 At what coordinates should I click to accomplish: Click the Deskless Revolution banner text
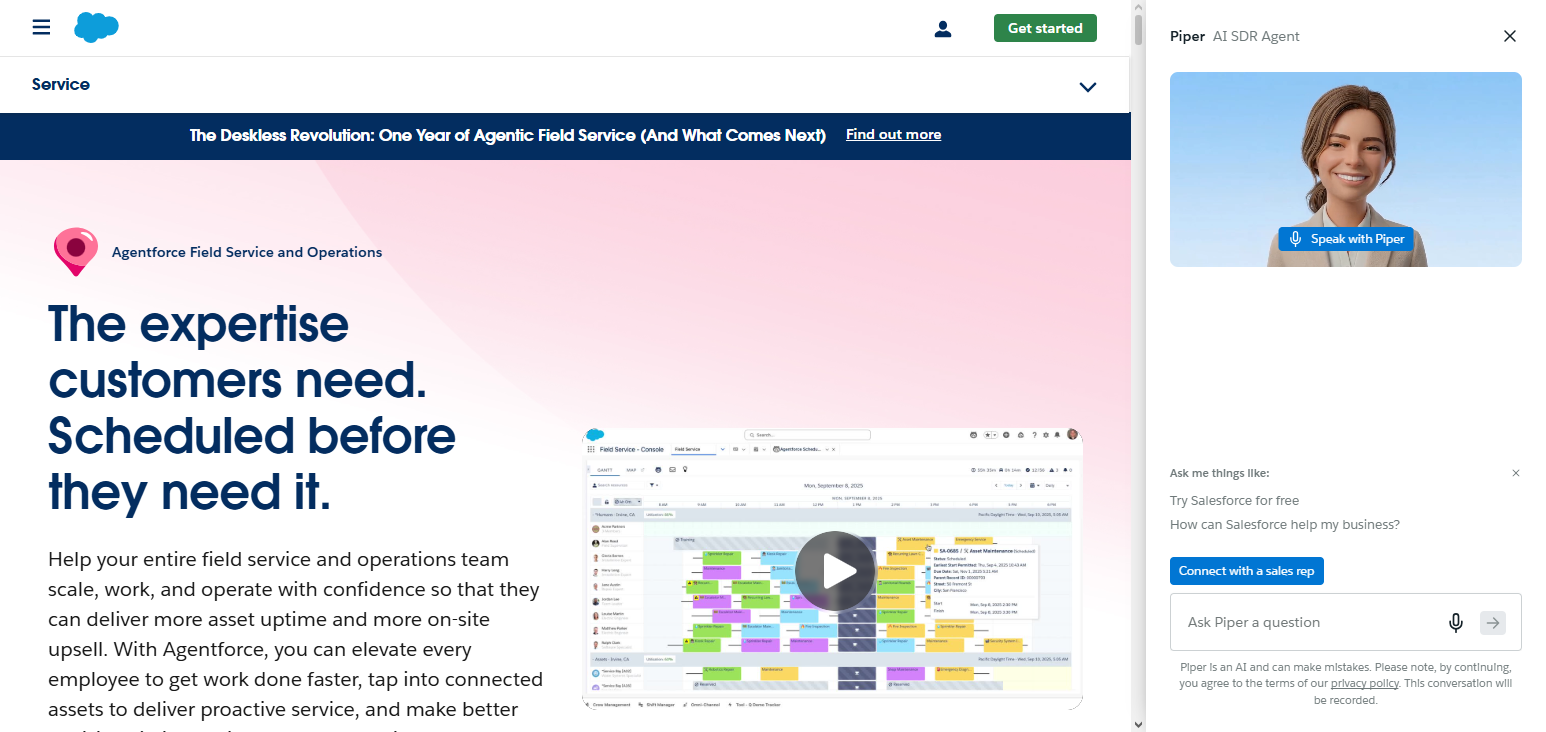click(x=508, y=135)
